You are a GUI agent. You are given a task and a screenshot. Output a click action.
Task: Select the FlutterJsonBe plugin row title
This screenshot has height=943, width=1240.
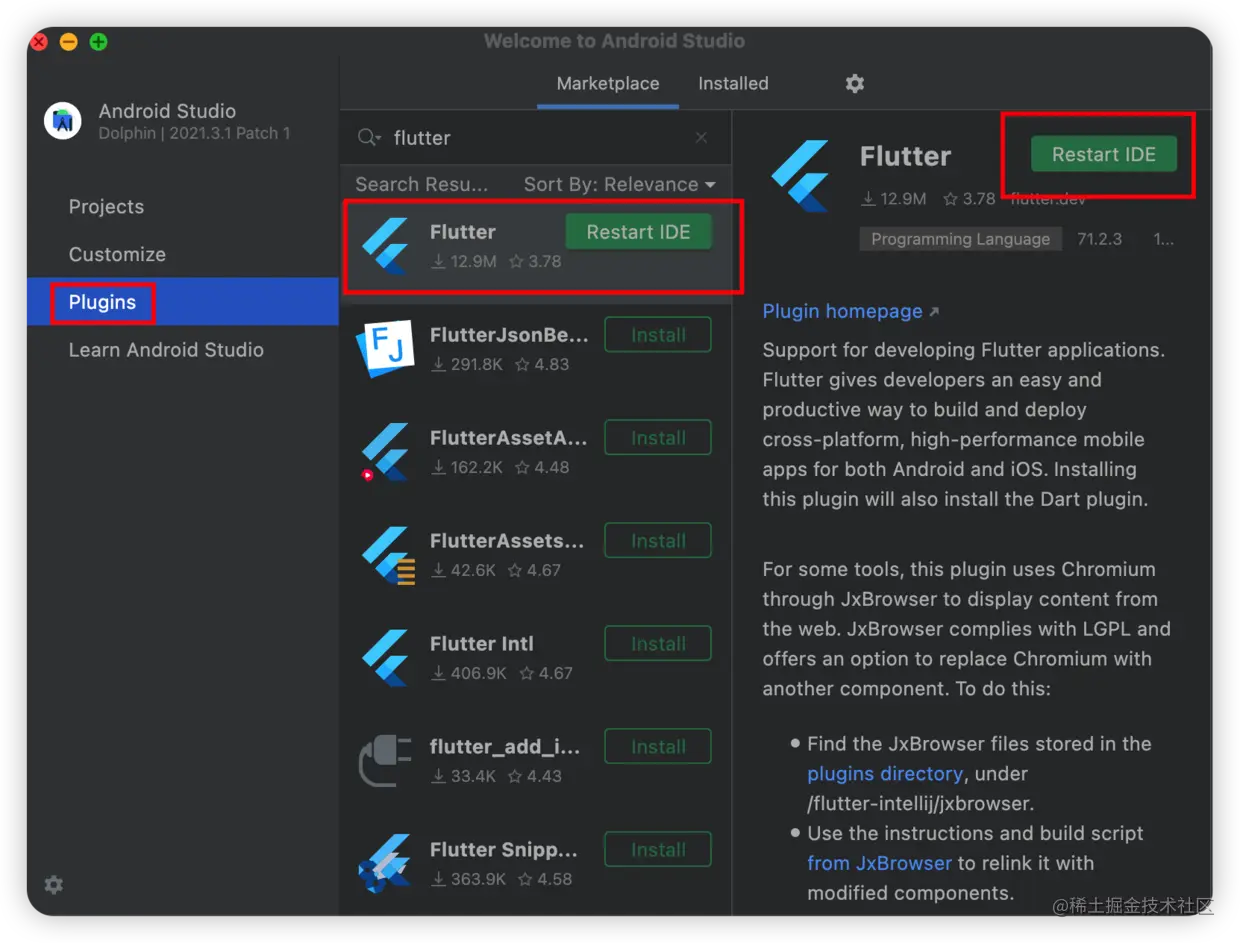click(509, 335)
